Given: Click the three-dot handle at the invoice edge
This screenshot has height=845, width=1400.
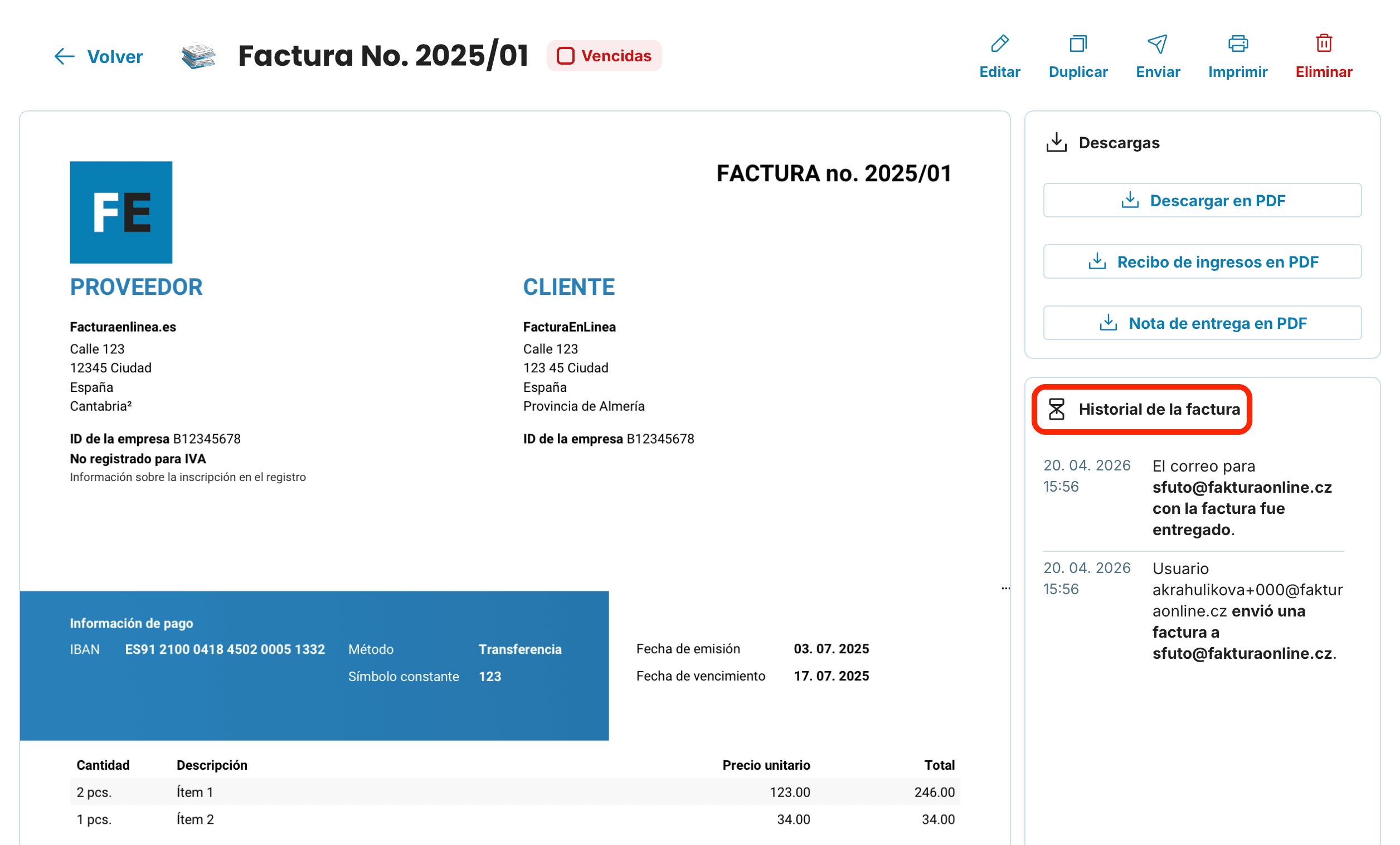Looking at the screenshot, I should pos(1005,588).
